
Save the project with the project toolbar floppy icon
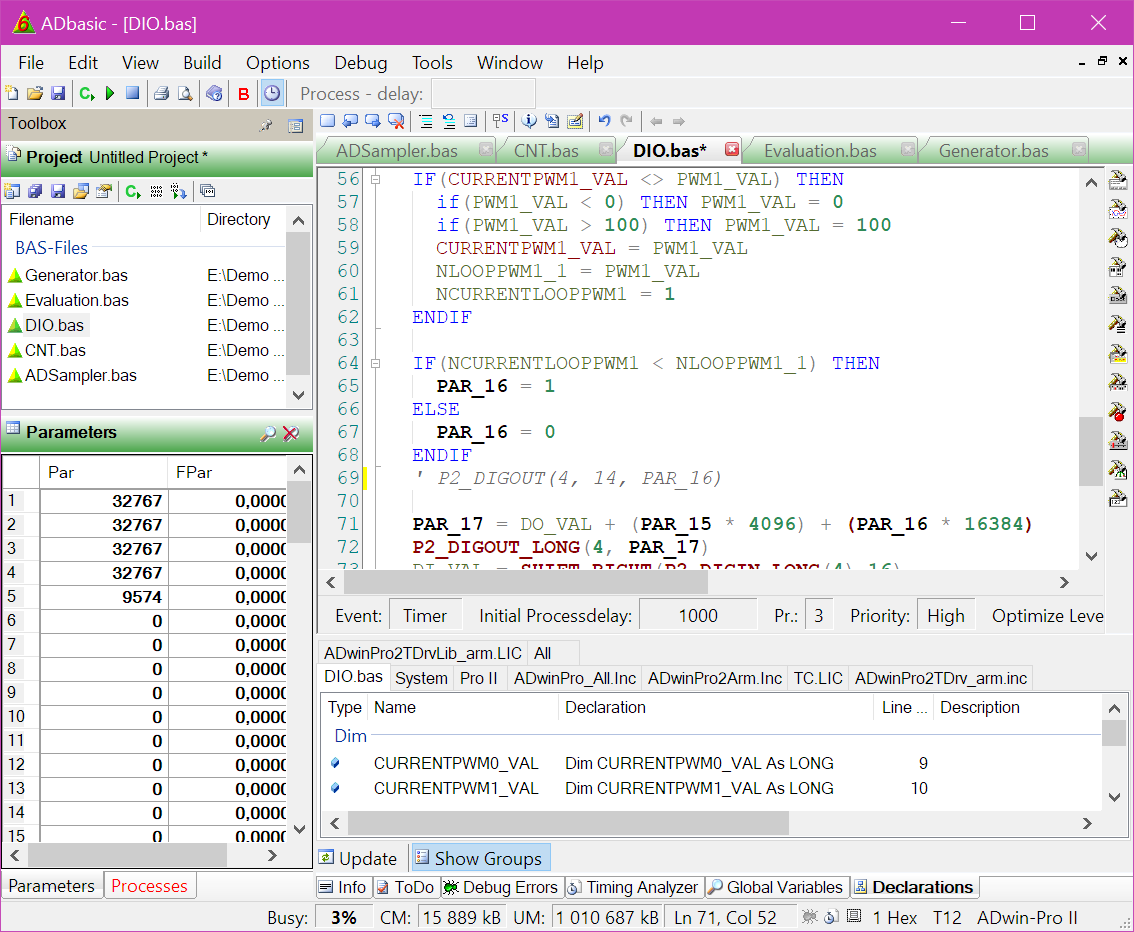point(58,191)
